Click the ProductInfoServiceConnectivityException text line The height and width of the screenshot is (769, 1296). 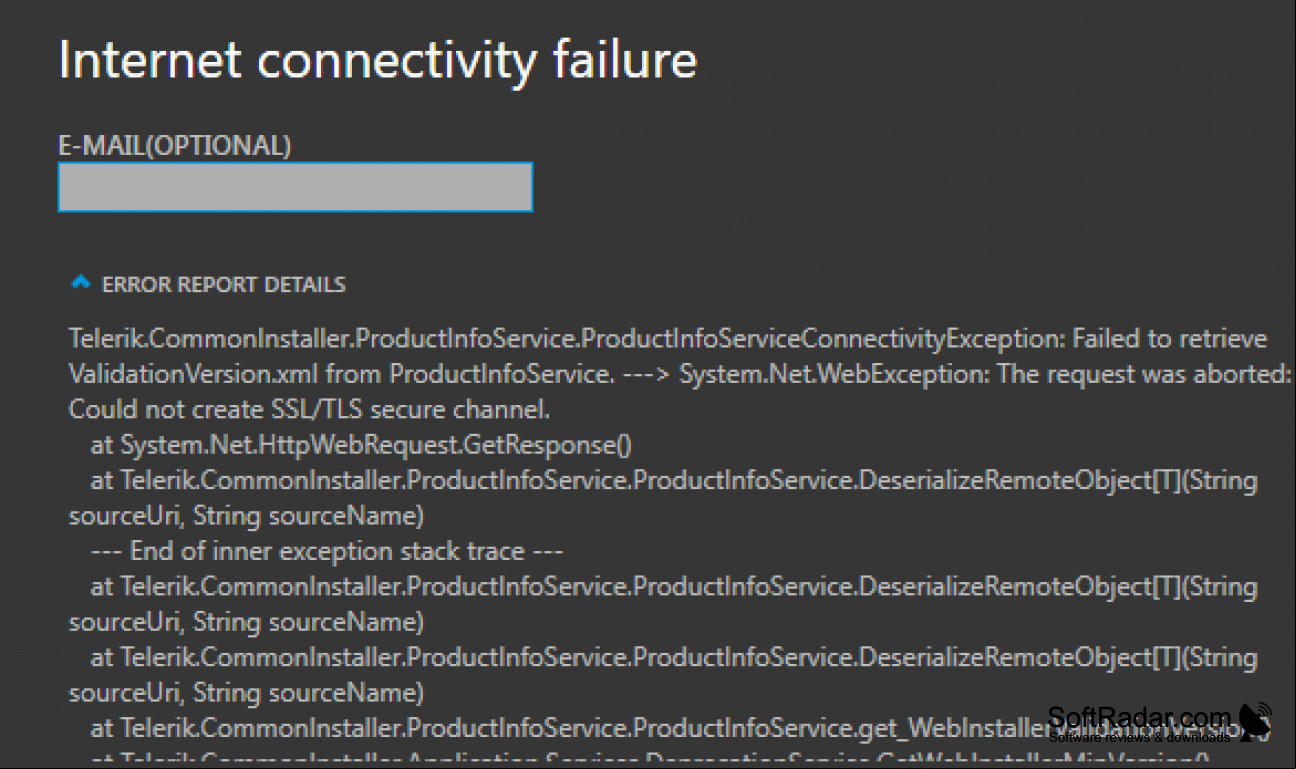tap(667, 339)
